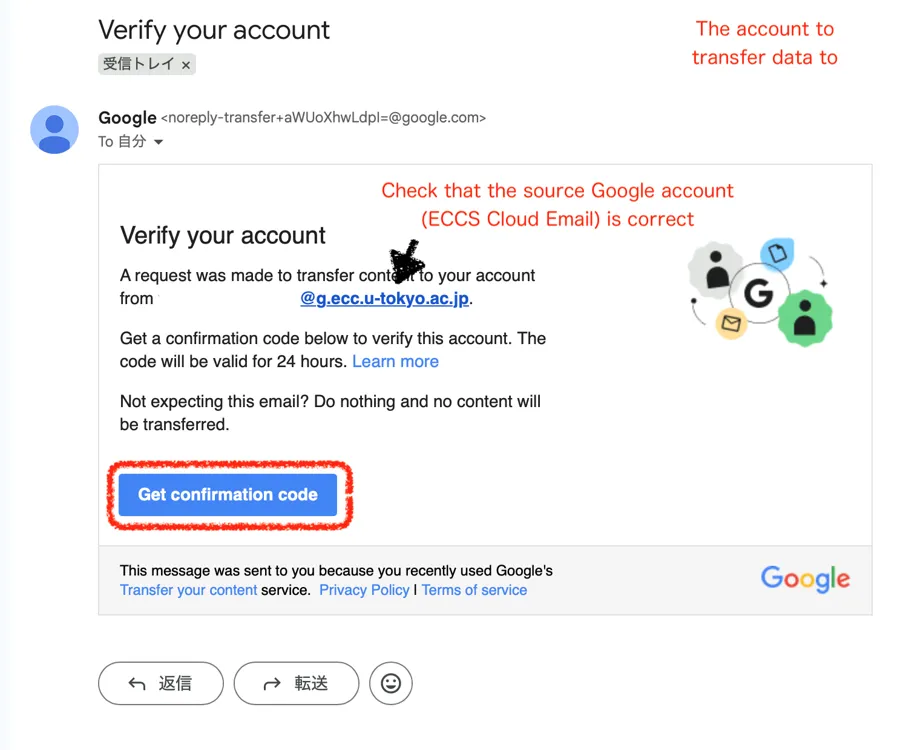This screenshot has height=750, width=903.
Task: Click the Google logo in the email footer
Action: click(805, 579)
